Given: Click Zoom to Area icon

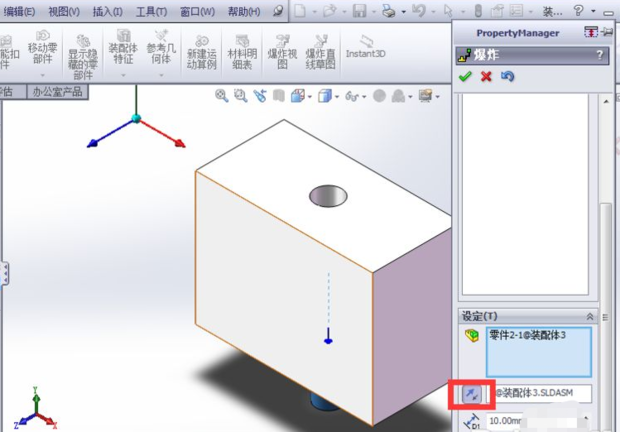Looking at the screenshot, I should click(240, 96).
